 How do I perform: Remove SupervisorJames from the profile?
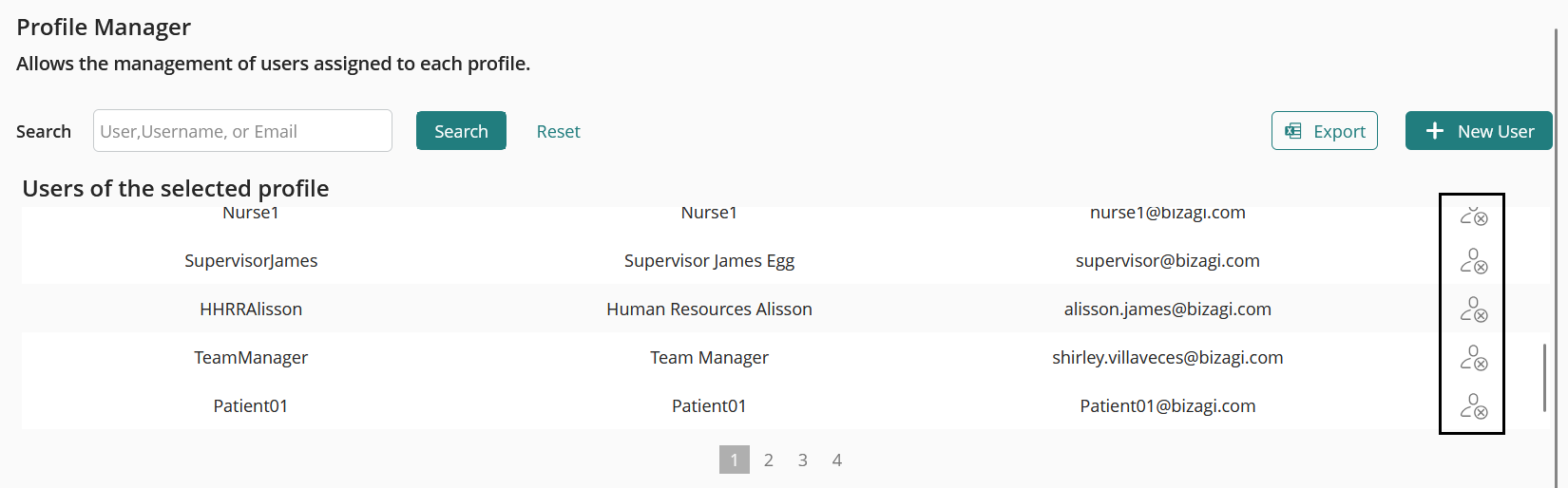tap(1474, 261)
